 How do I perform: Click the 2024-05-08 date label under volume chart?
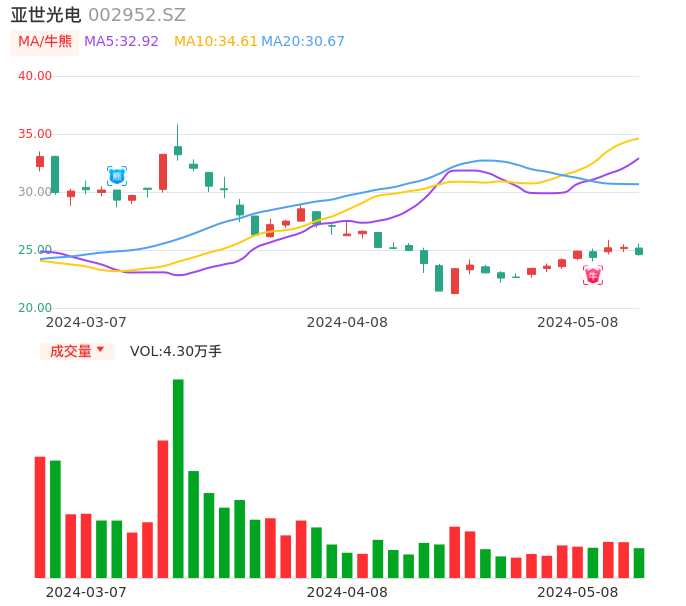point(578,592)
